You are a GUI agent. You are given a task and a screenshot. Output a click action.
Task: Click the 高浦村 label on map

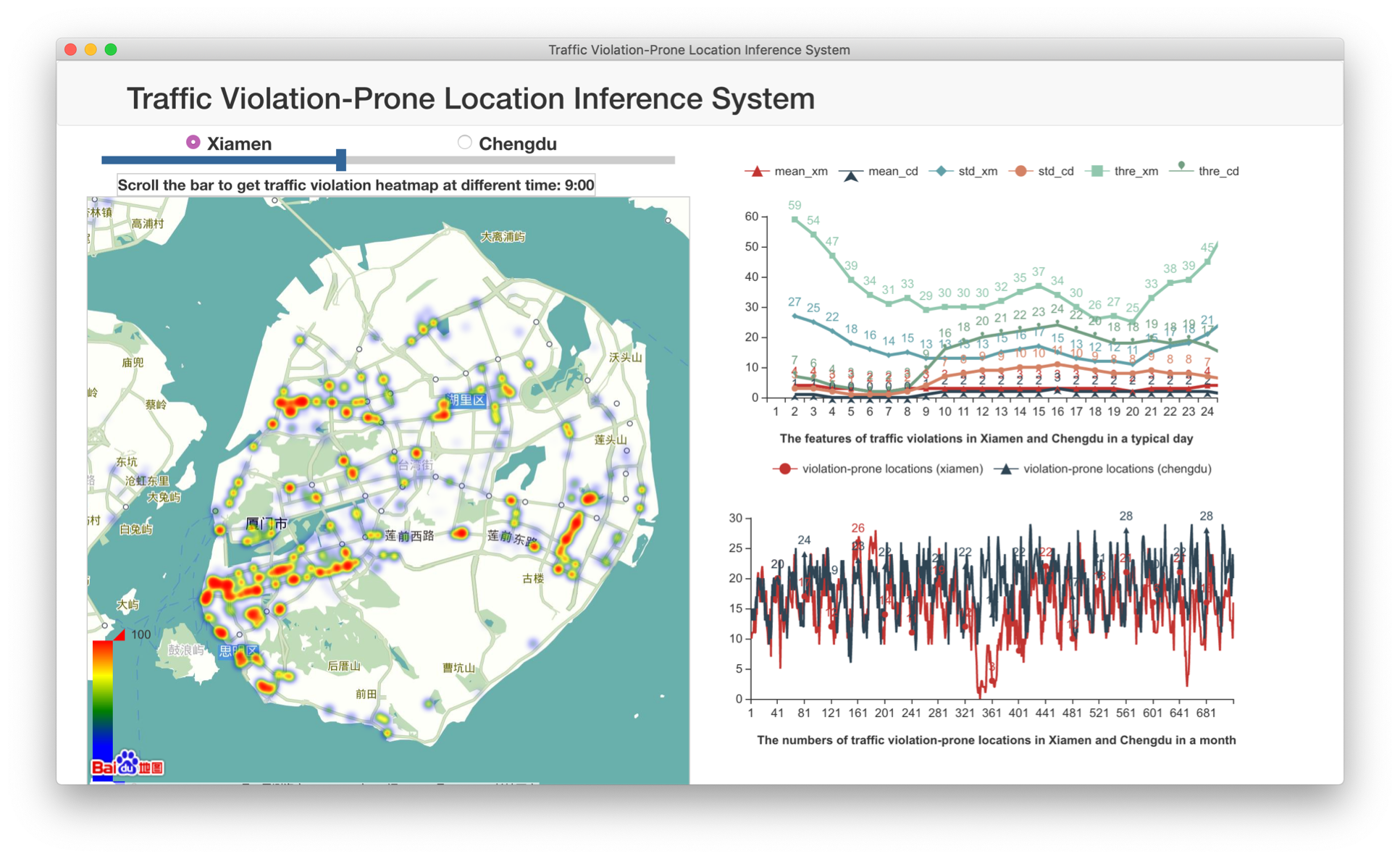pyautogui.click(x=148, y=224)
